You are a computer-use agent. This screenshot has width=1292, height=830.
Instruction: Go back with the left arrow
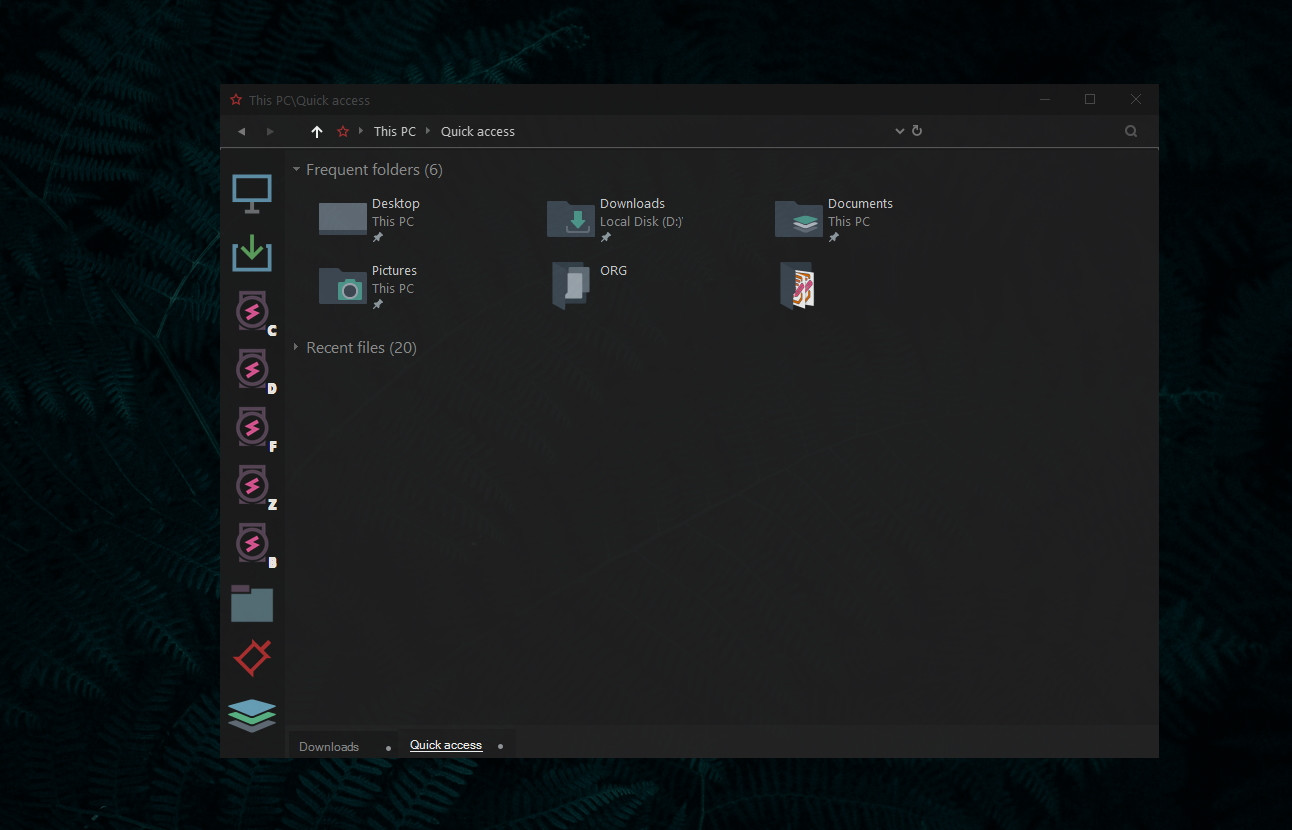(x=241, y=132)
